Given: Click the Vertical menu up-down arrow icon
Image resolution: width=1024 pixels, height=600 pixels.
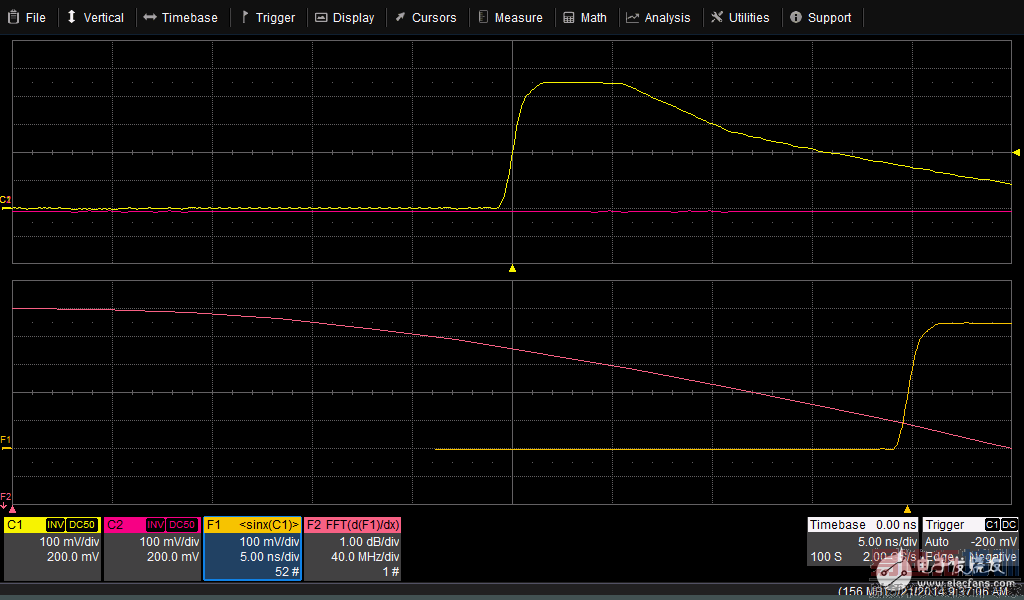Looking at the screenshot, I should click(72, 17).
